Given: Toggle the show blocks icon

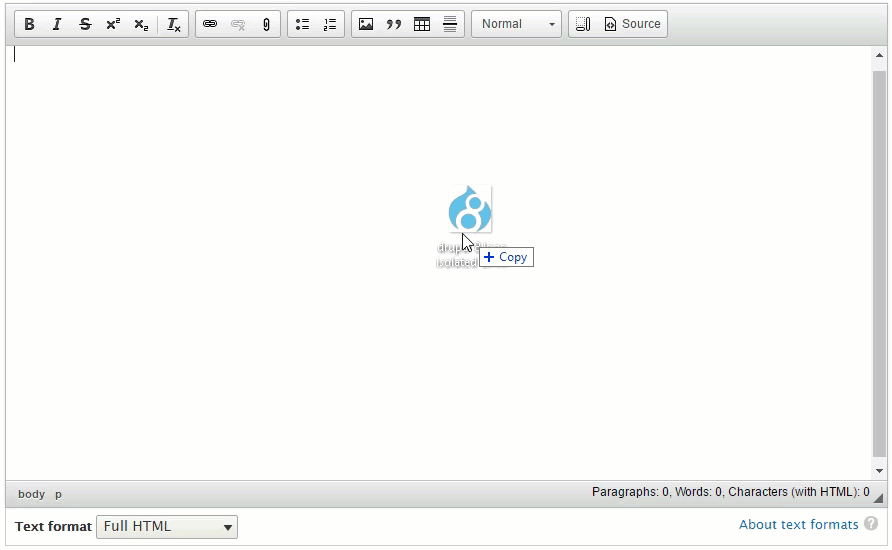Looking at the screenshot, I should click(583, 24).
